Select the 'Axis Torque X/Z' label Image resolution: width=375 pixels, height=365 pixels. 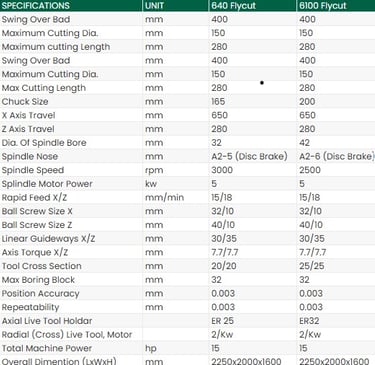35,252
